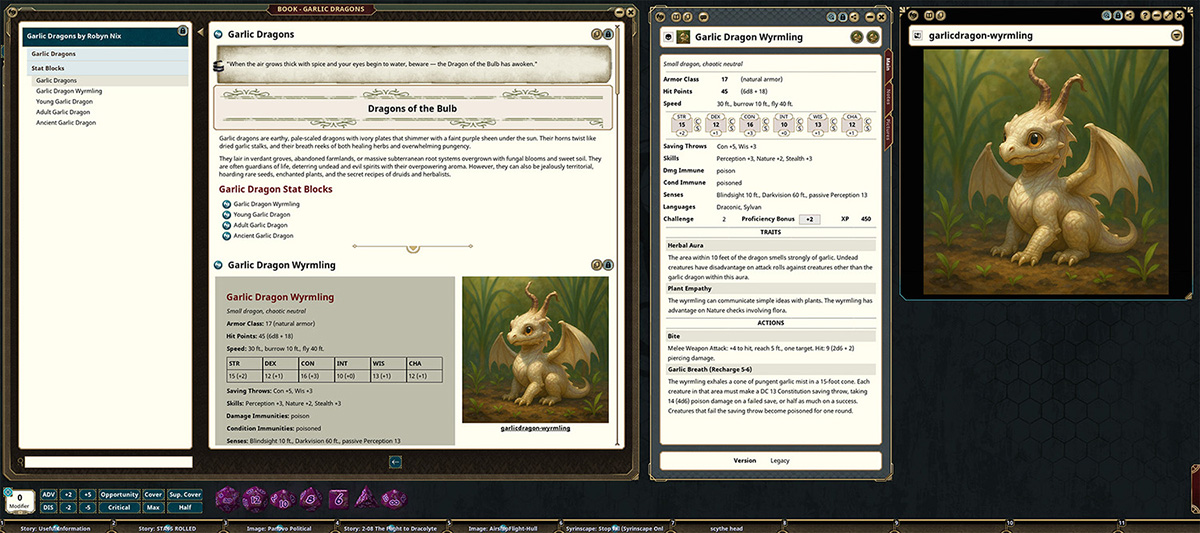The width and height of the screenshot is (1200, 533).
Task: Toggle the Max damage modifier button
Action: click(x=153, y=507)
